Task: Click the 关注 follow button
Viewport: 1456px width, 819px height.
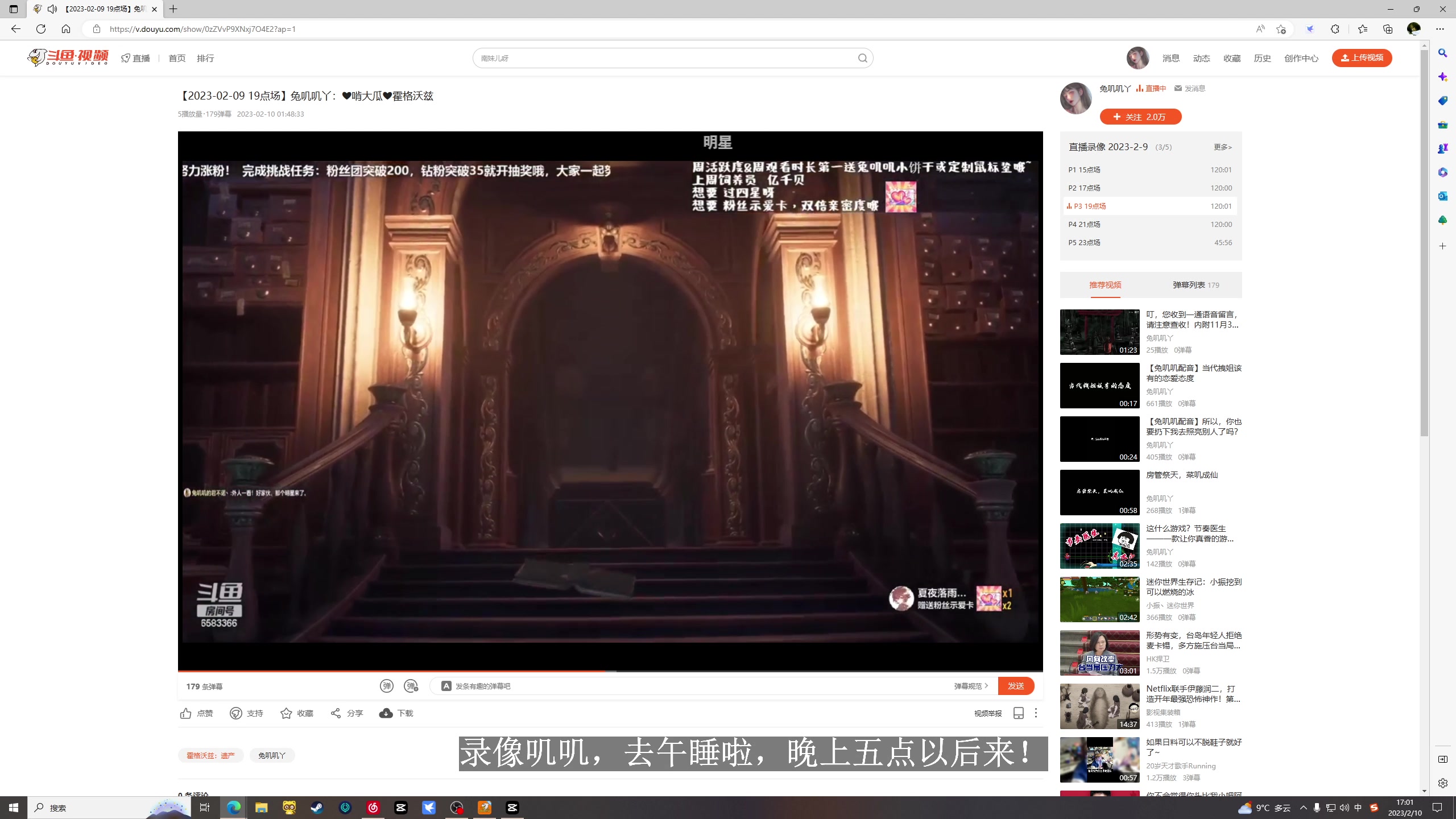Action: point(1140,117)
